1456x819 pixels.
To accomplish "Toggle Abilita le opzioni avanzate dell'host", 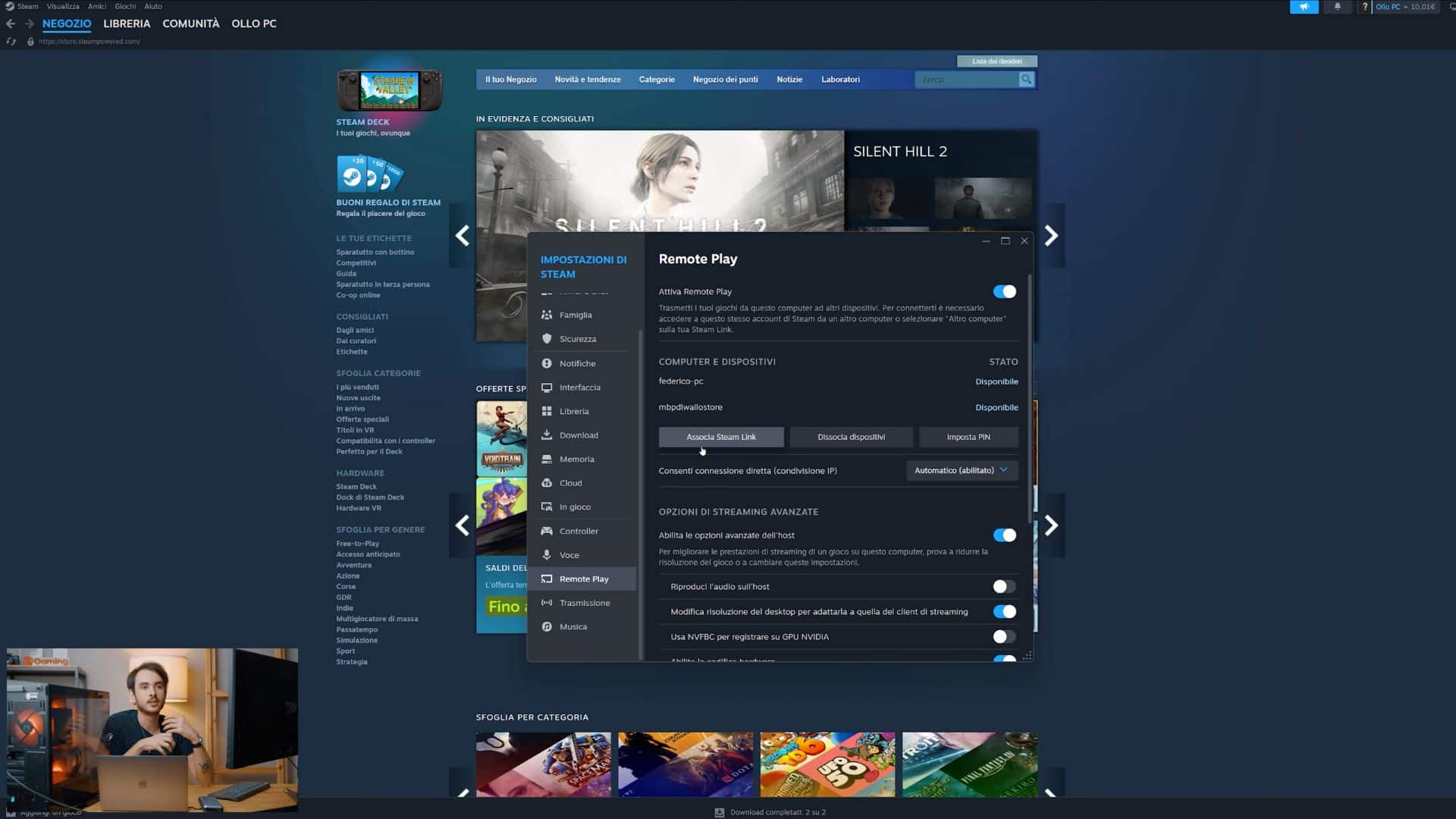I will pyautogui.click(x=1004, y=535).
